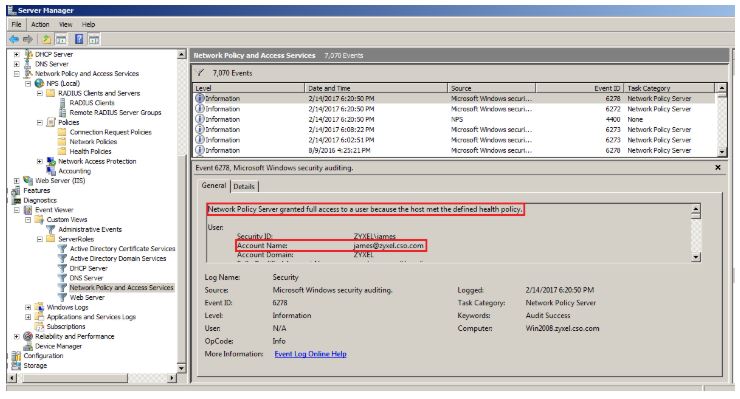The height and width of the screenshot is (399, 740).
Task: Click the NPS (Local) globe icon
Action: pyautogui.click(x=40, y=84)
